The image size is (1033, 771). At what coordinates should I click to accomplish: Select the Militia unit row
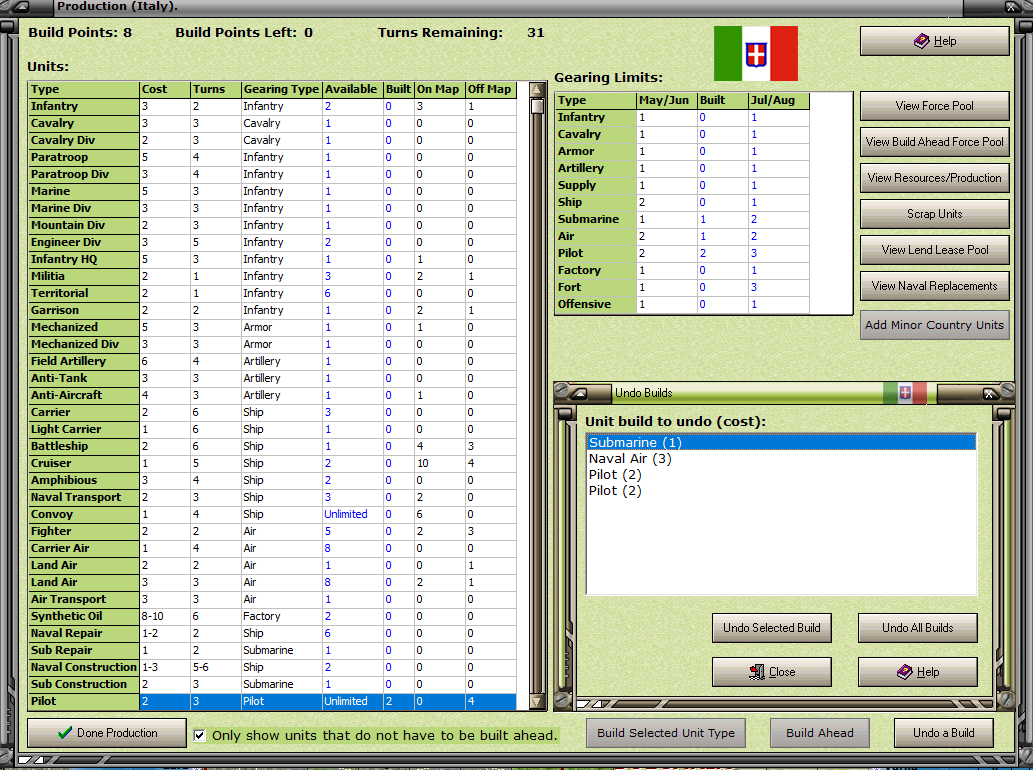pos(272,276)
